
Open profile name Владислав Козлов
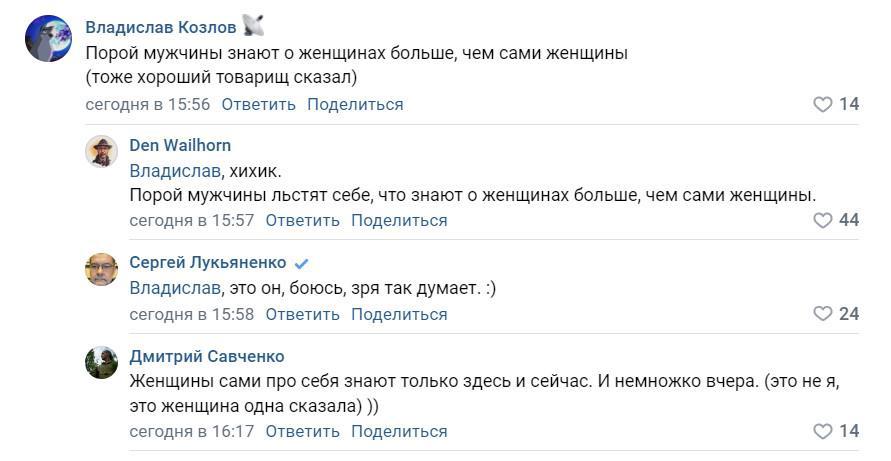pos(159,27)
